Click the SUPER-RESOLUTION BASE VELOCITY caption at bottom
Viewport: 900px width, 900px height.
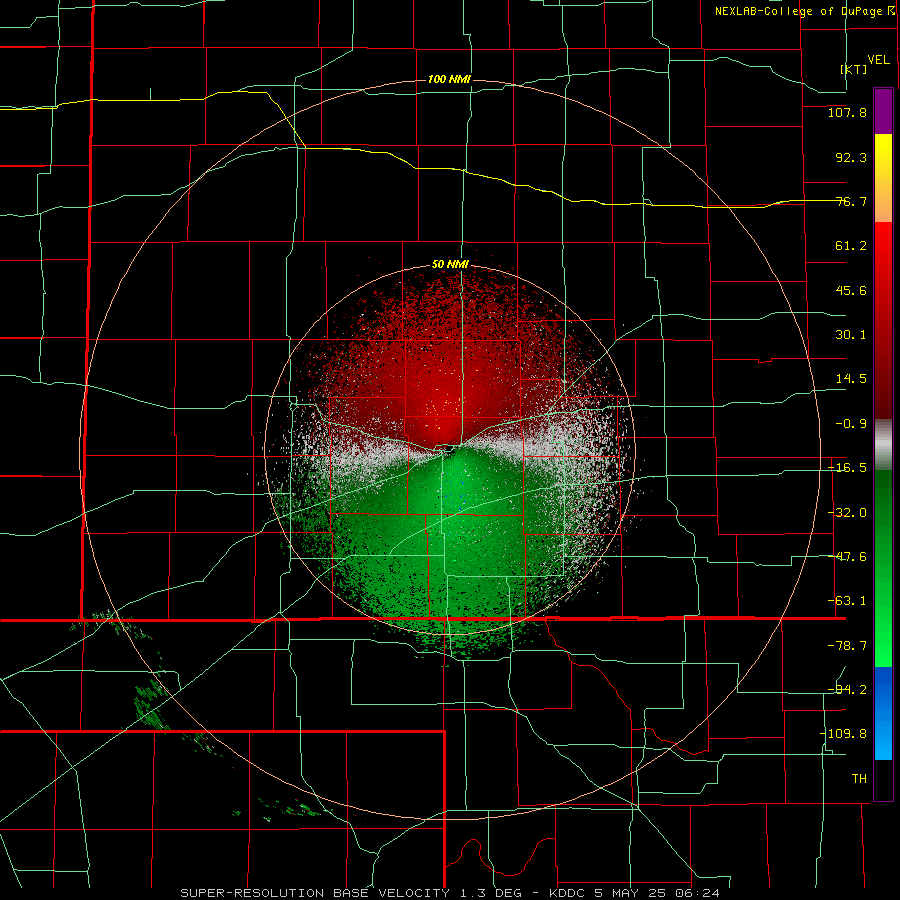click(x=449, y=893)
